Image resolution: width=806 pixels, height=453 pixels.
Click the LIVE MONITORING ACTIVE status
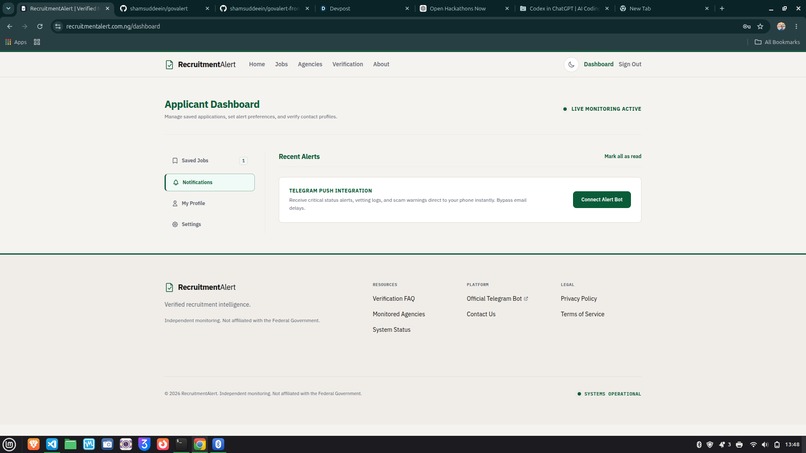pos(602,109)
